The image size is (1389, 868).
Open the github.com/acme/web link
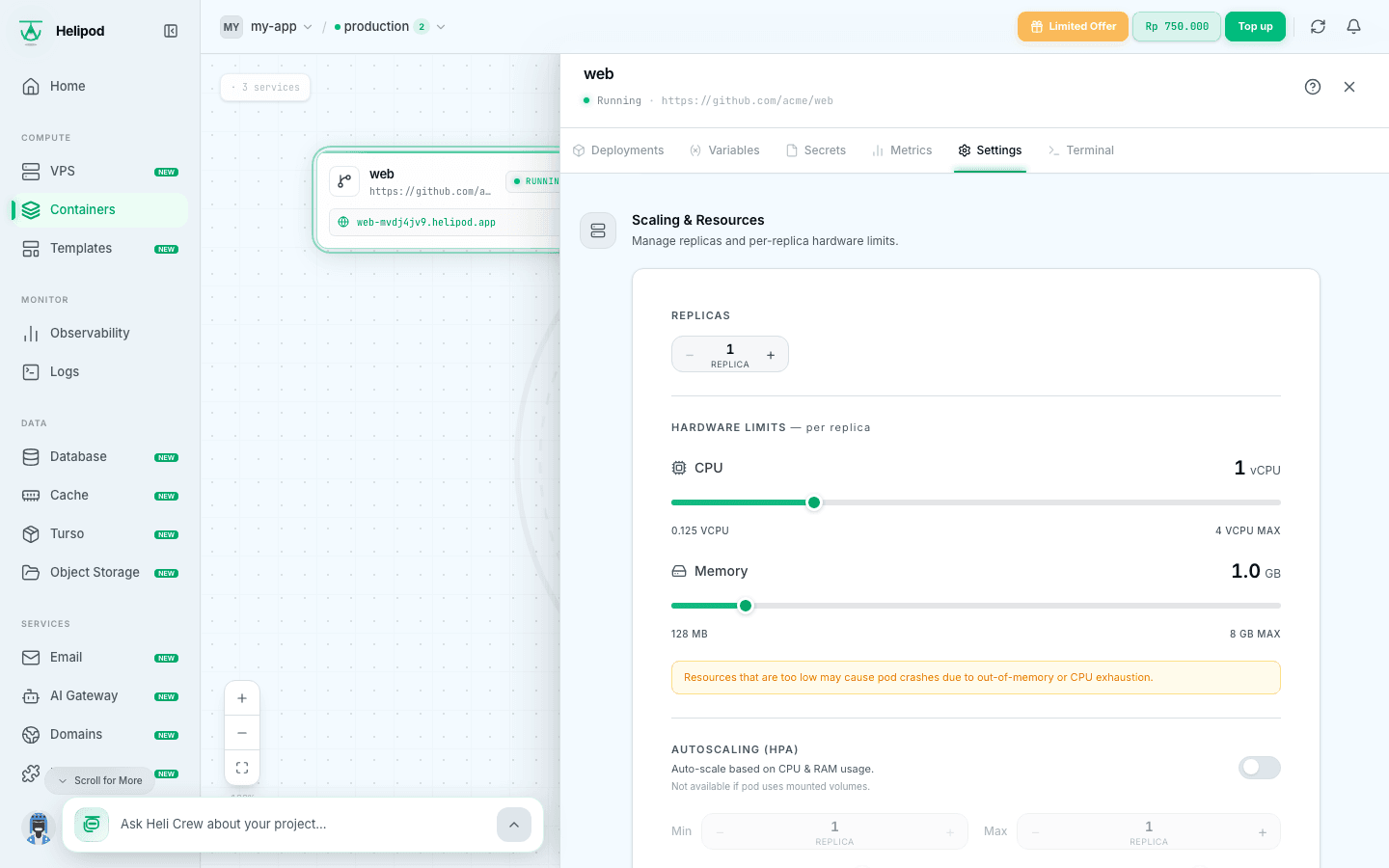point(747,100)
